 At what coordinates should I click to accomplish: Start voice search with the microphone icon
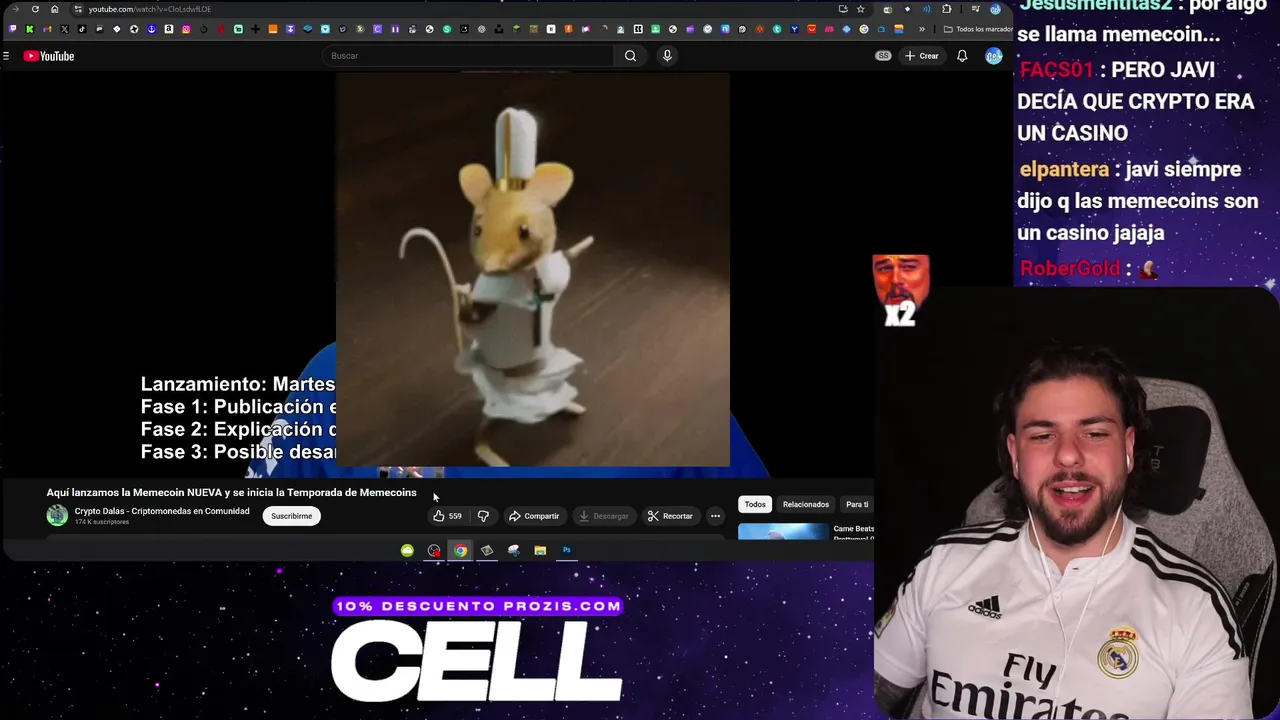[667, 56]
